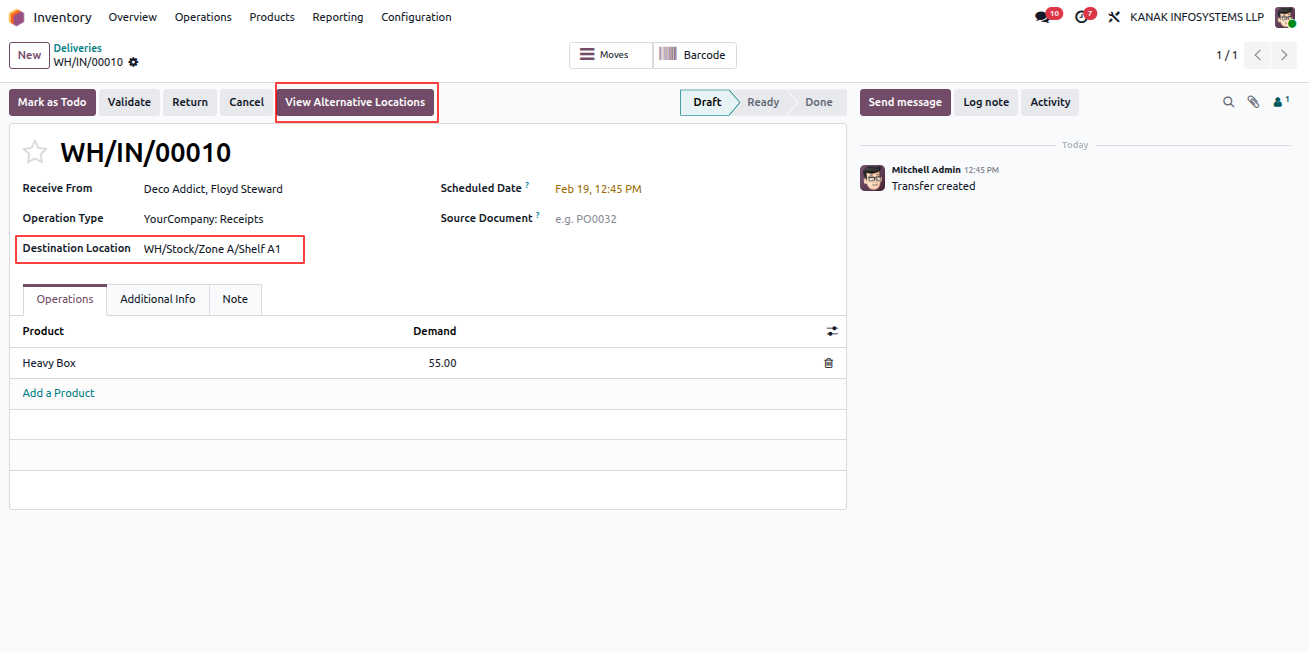Click Add a Product link
Image resolution: width=1309 pixels, height=652 pixels.
click(x=59, y=393)
